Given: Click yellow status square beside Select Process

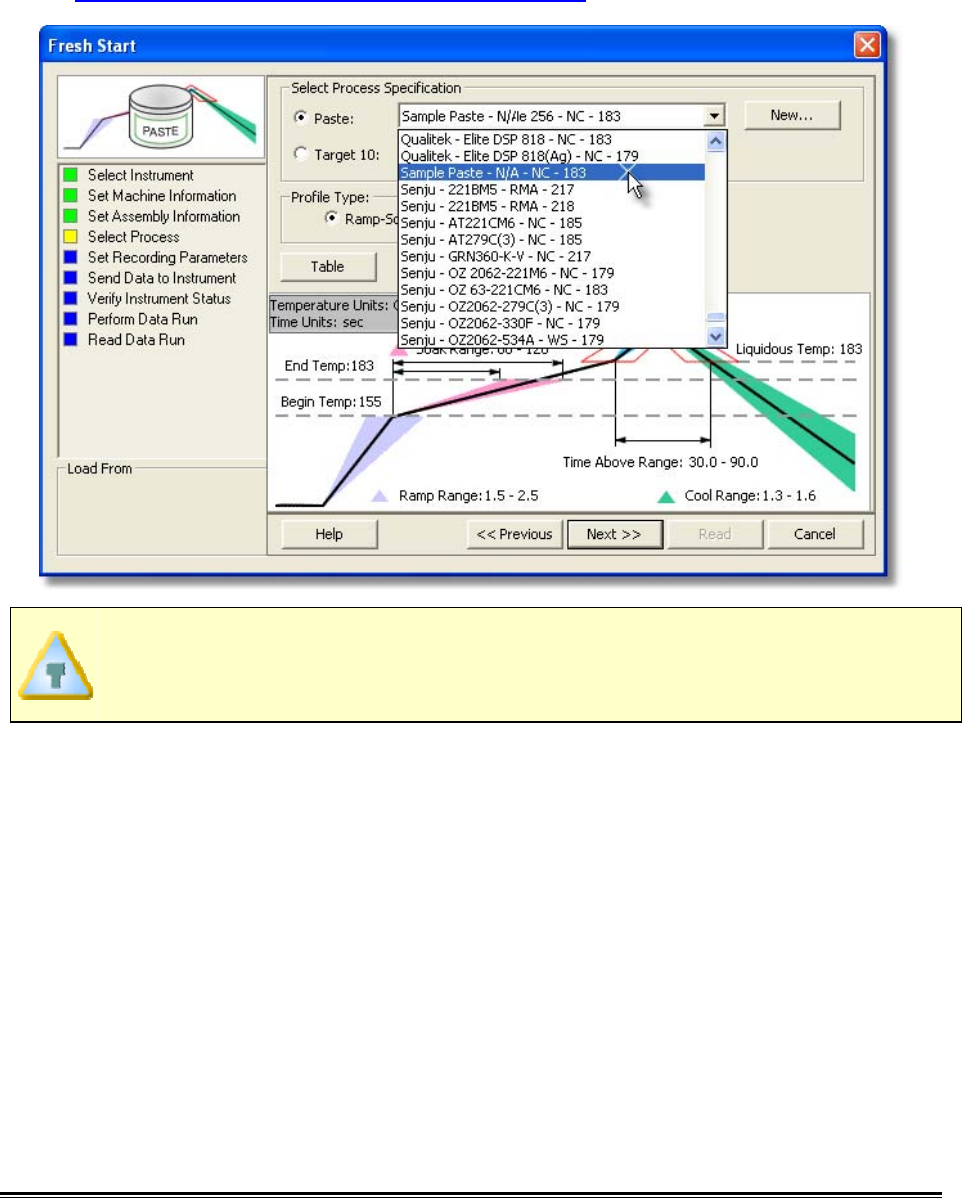Looking at the screenshot, I should [x=71, y=237].
